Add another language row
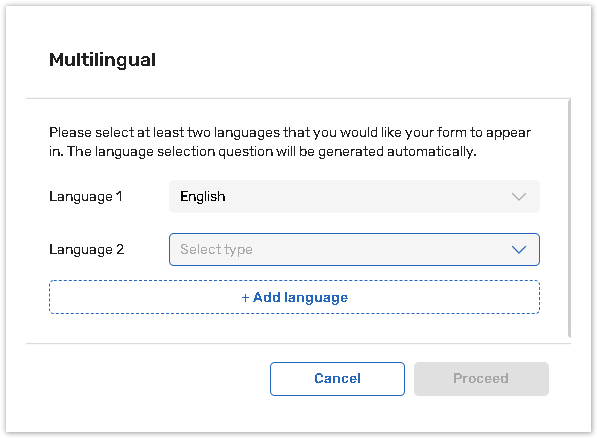 (x=294, y=297)
